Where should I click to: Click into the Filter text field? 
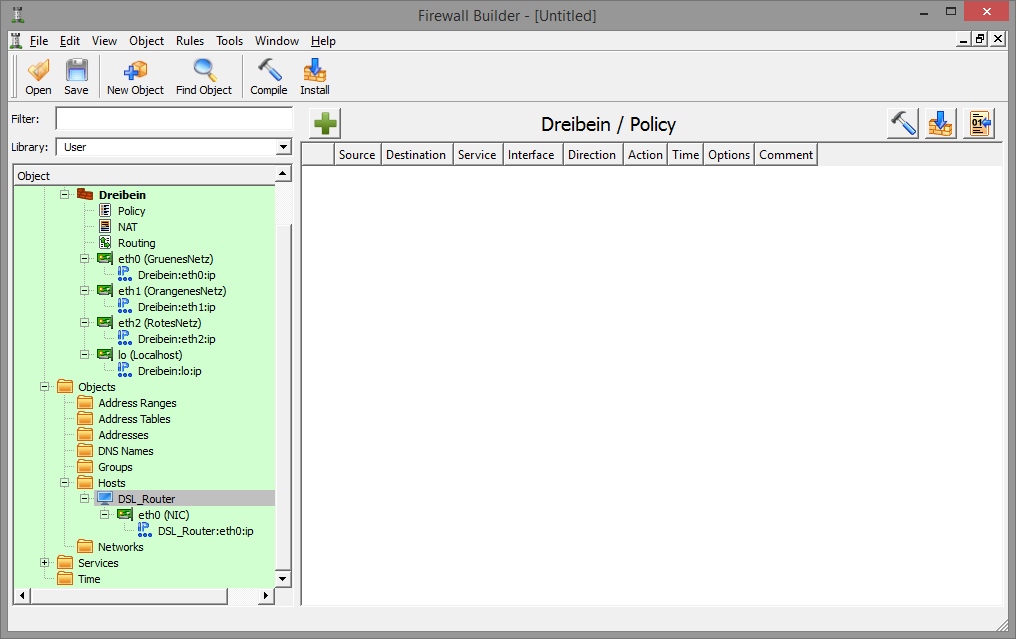173,119
